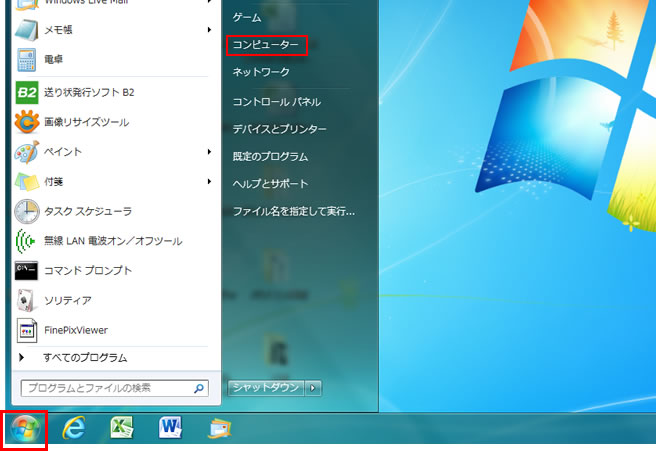This screenshot has width=656, height=451.
Task: Open ゲーム from the right pane
Action: click(247, 18)
